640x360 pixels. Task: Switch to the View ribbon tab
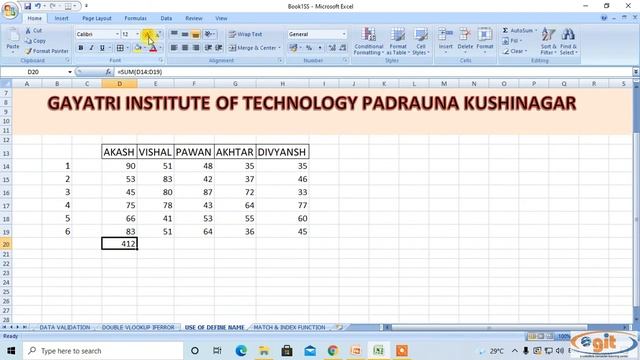[x=221, y=18]
